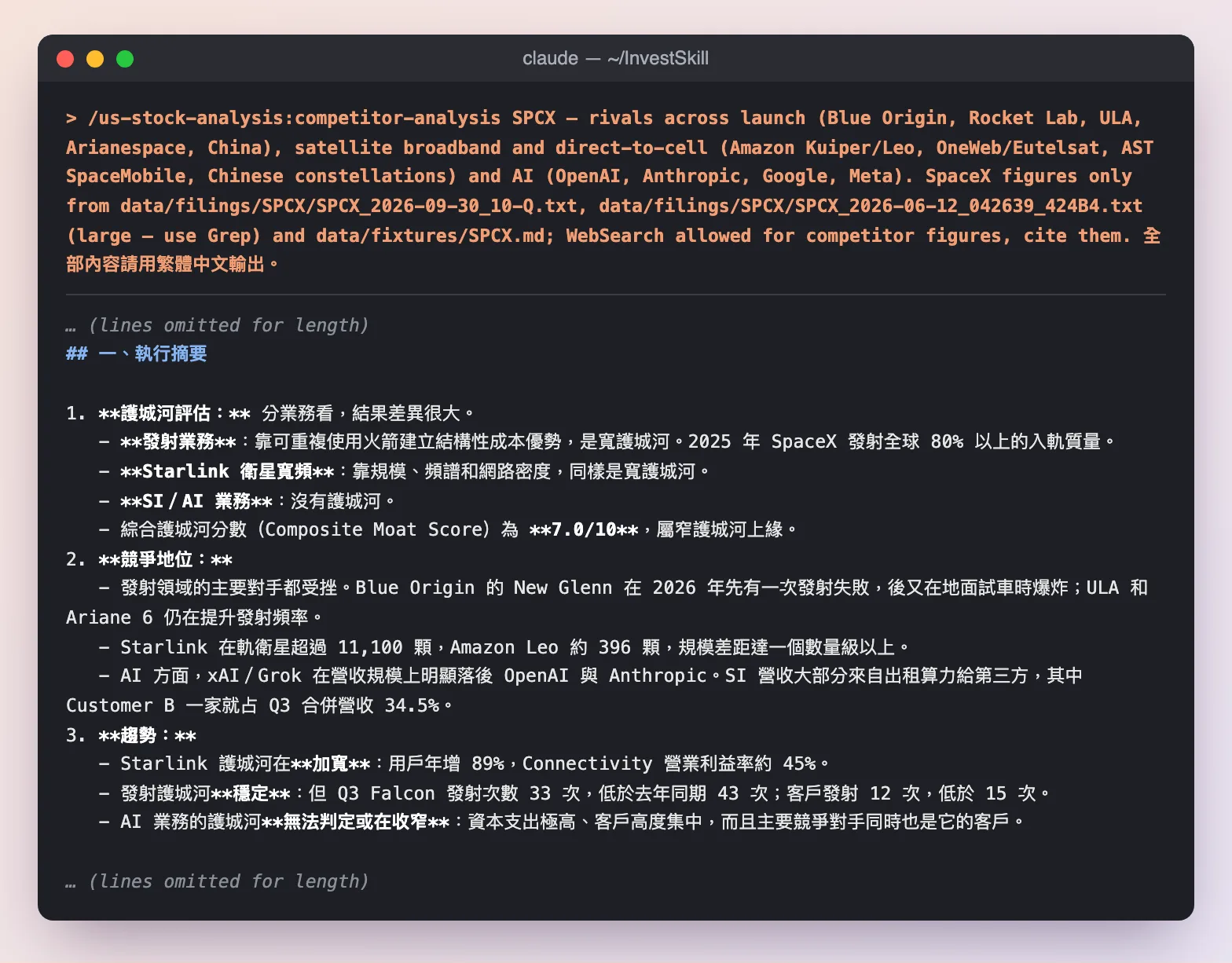Image resolution: width=1232 pixels, height=963 pixels.
Task: Click the '**7.0/10**' moat score
Action: 584,529
